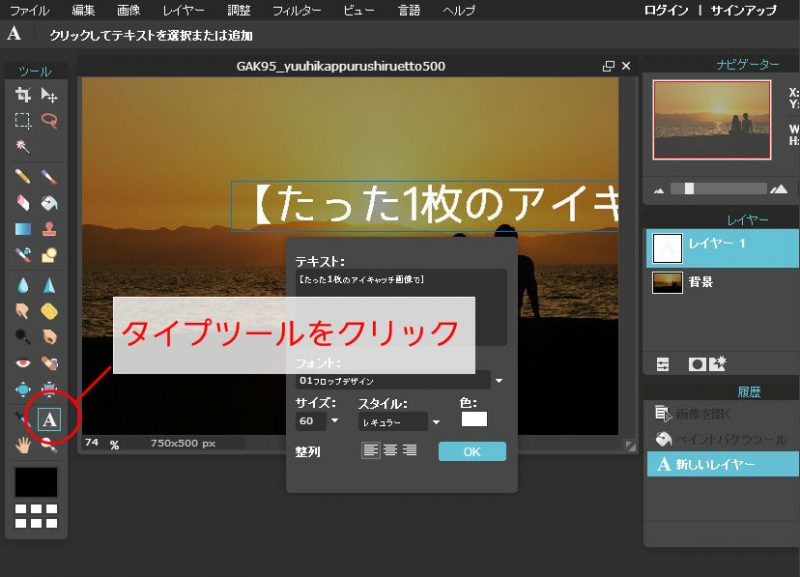This screenshot has width=800, height=577.
Task: Select the Eraser tool
Action: point(23,203)
